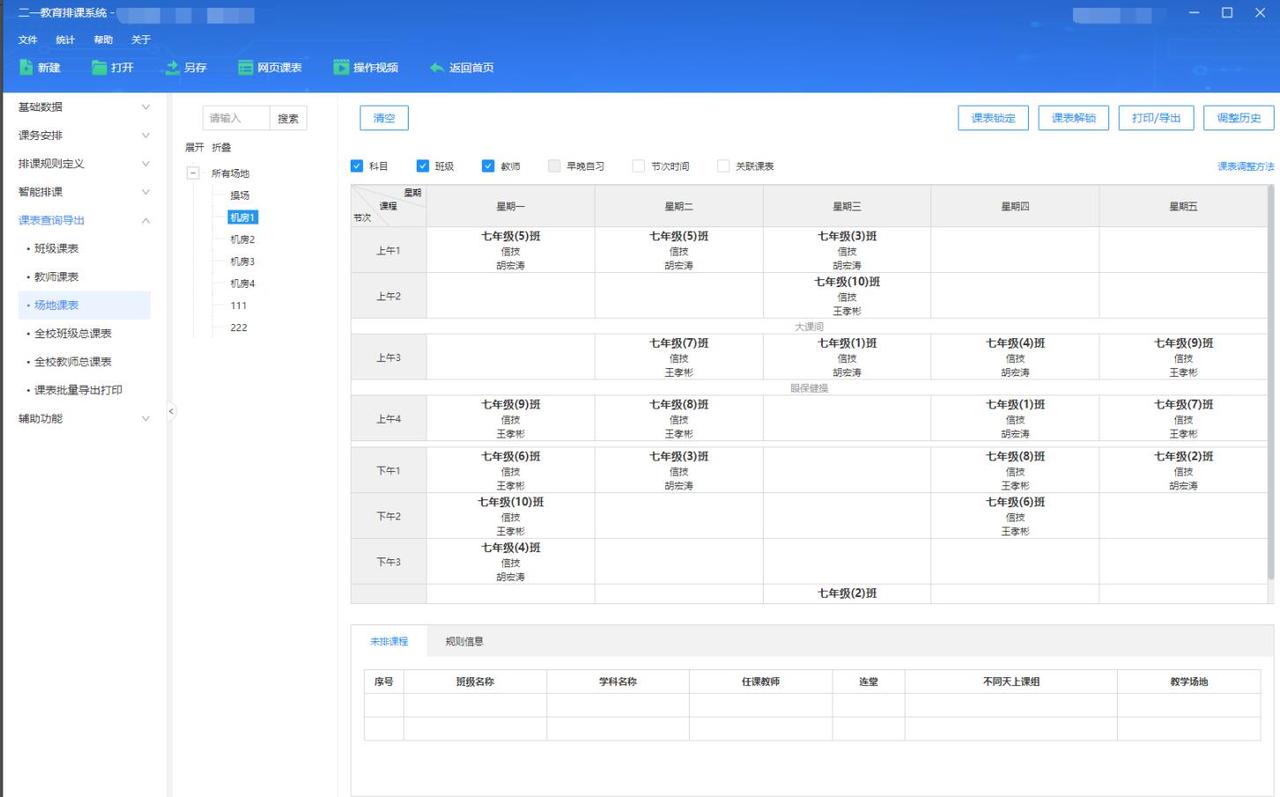
Task: Click the 调整历史 button
Action: [1239, 118]
